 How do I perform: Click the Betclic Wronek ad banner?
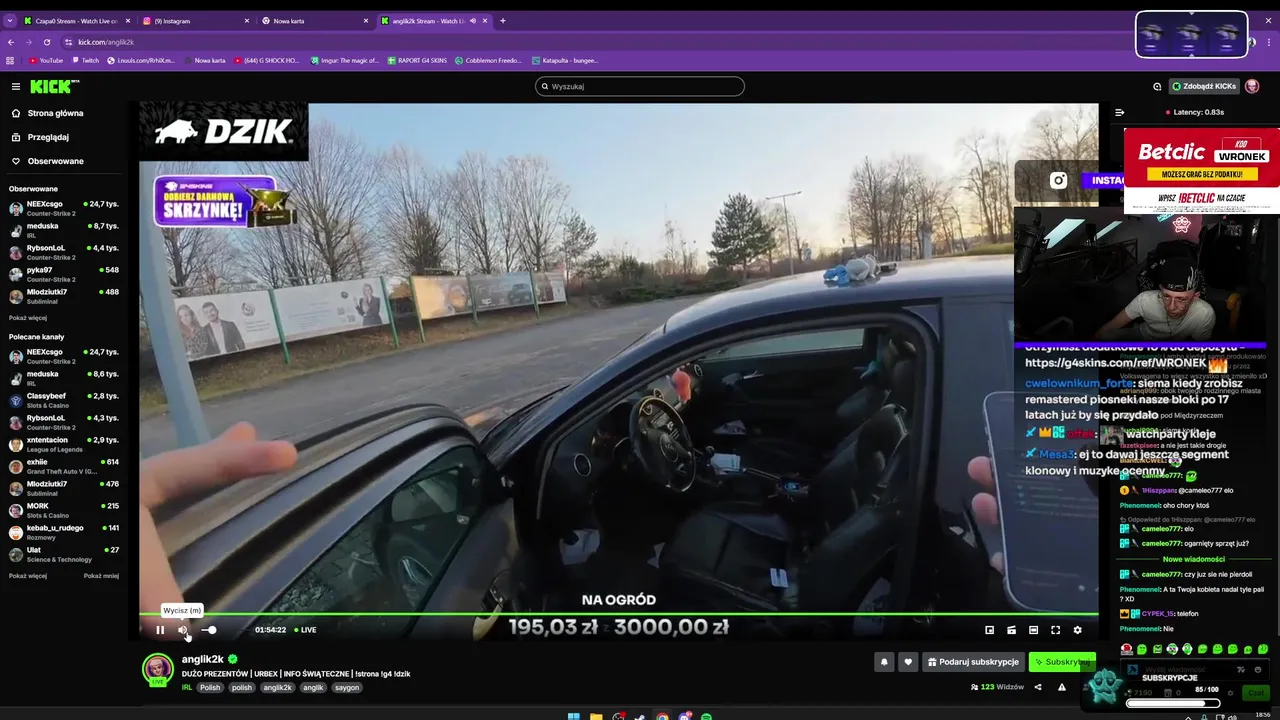pyautogui.click(x=1202, y=170)
